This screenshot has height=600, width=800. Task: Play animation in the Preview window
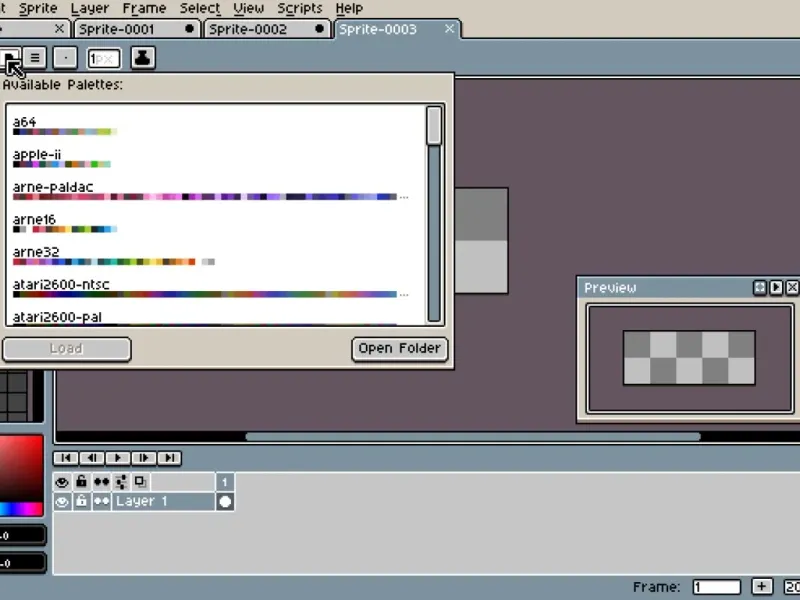tap(776, 288)
